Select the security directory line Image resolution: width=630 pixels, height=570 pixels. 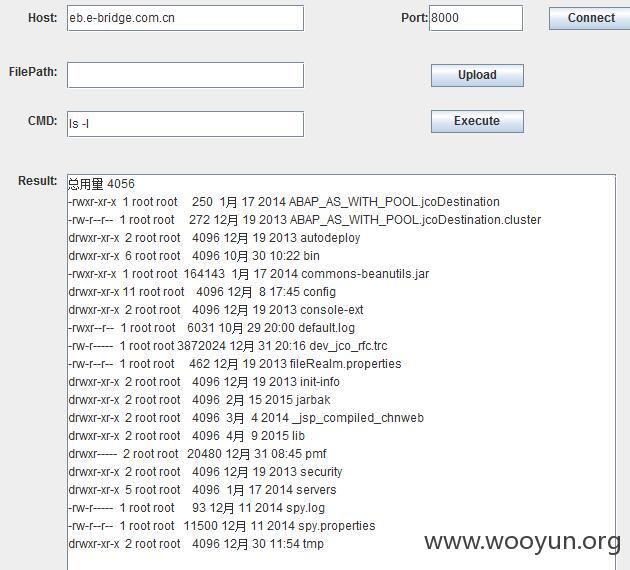pos(205,472)
